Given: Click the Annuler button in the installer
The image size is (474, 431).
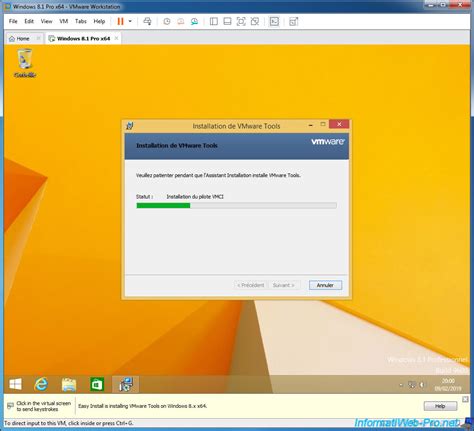Looking at the screenshot, I should point(325,285).
